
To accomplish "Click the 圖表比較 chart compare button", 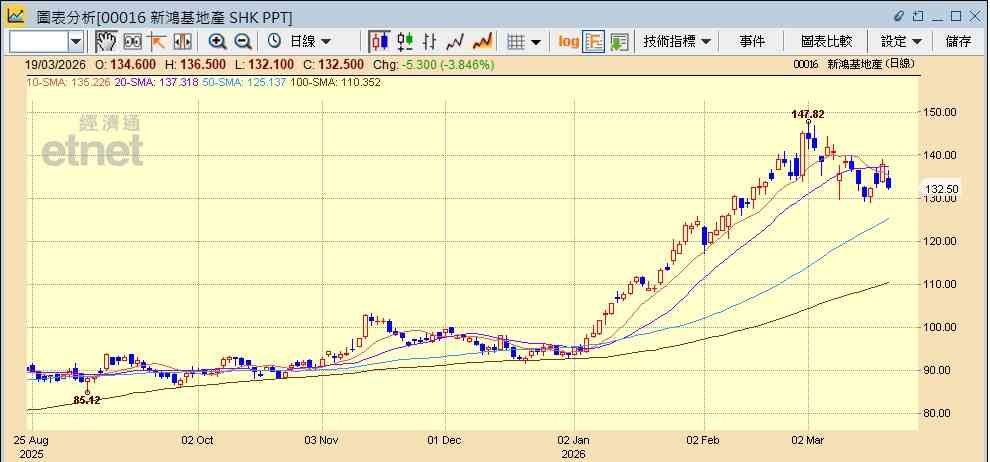I will (826, 42).
